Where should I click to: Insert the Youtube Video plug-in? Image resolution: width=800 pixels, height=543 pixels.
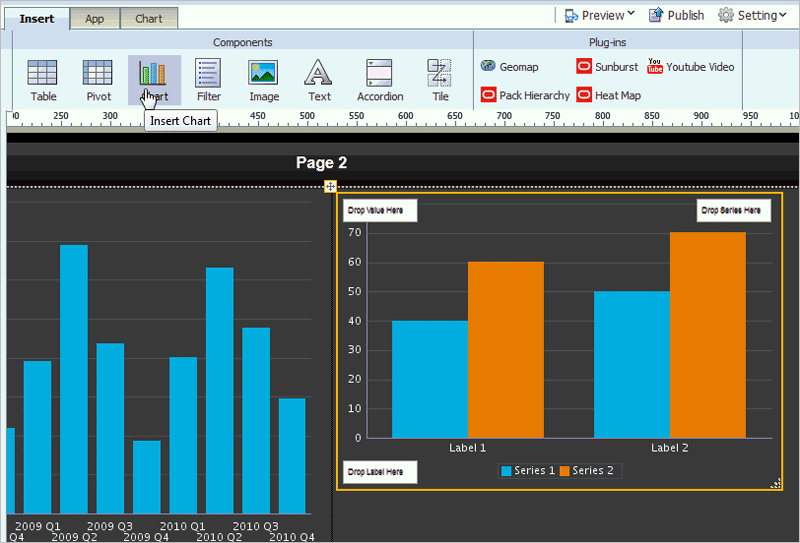tap(691, 66)
